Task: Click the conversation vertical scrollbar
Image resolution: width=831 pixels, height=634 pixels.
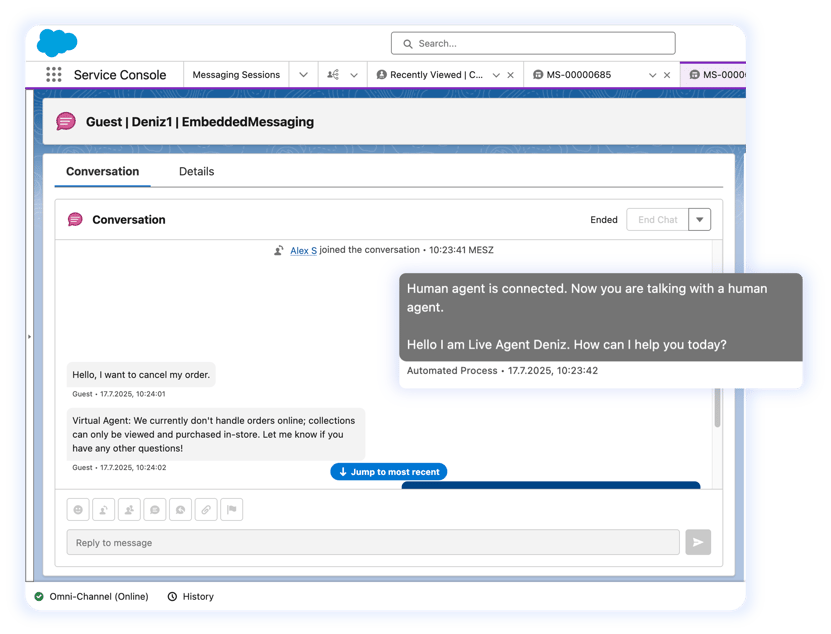Action: (717, 407)
